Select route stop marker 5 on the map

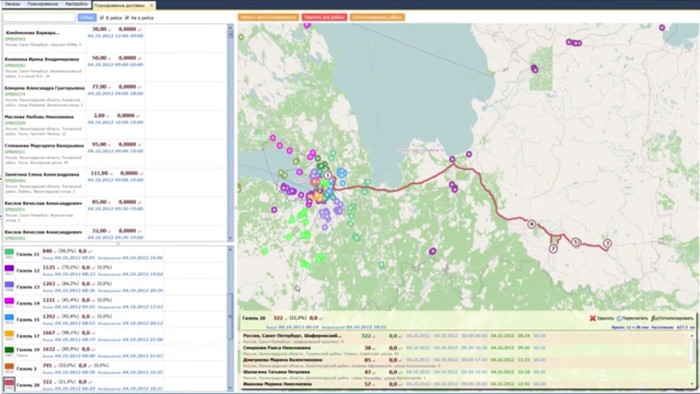(x=576, y=242)
